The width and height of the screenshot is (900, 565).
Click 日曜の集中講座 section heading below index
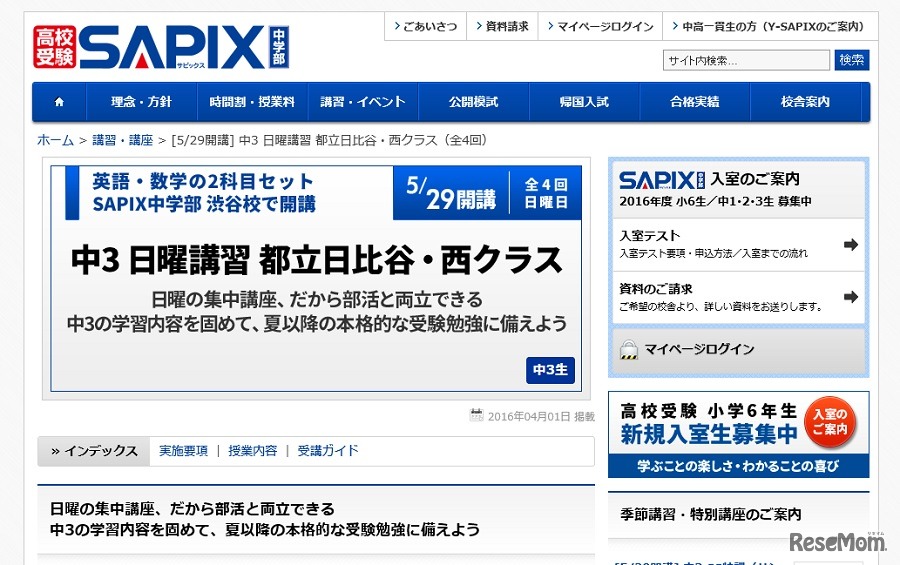click(264, 519)
